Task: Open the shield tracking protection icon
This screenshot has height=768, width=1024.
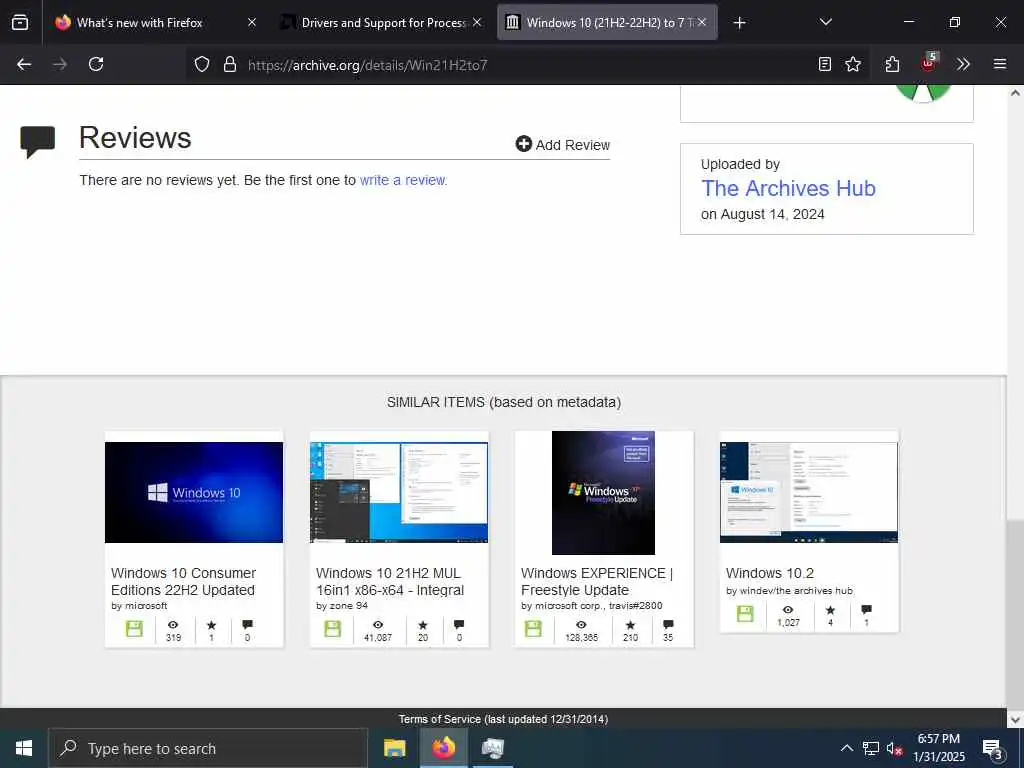Action: (202, 64)
